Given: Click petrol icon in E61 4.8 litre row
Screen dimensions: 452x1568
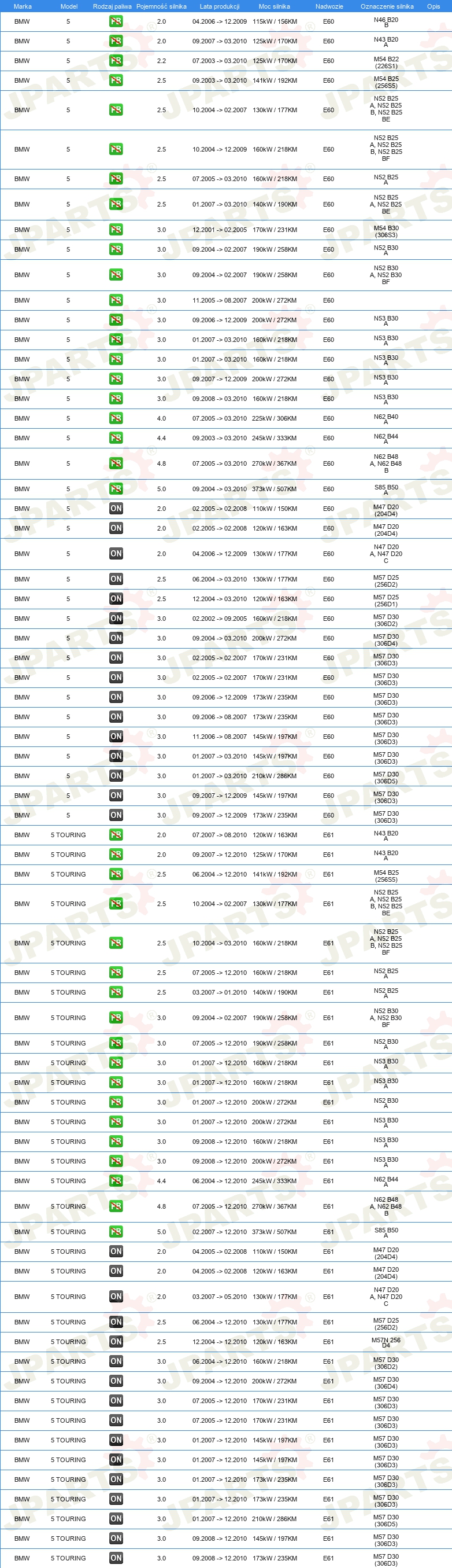Looking at the screenshot, I should (x=116, y=1206).
